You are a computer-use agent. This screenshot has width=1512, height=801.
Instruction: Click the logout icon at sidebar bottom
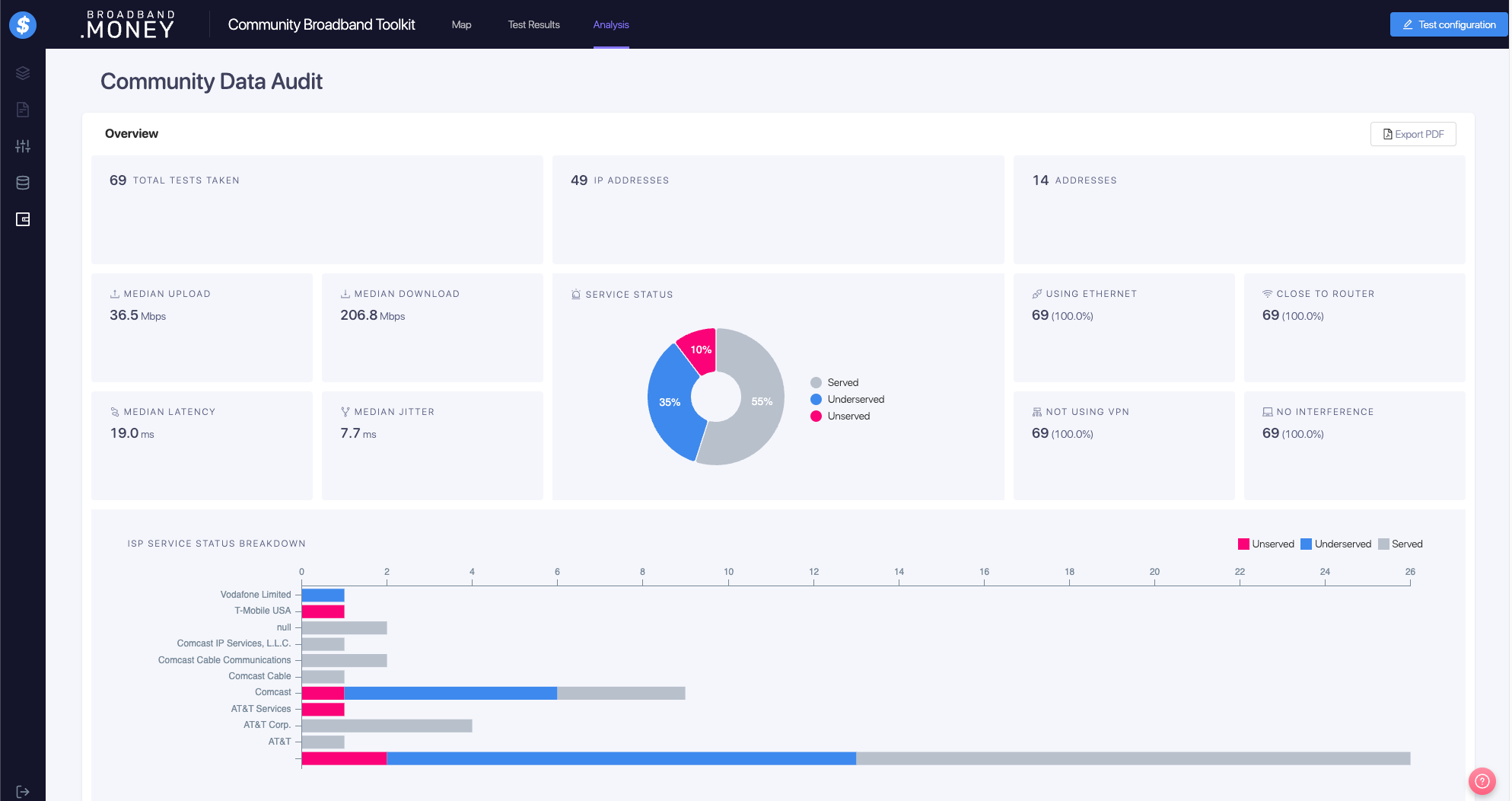[x=23, y=792]
